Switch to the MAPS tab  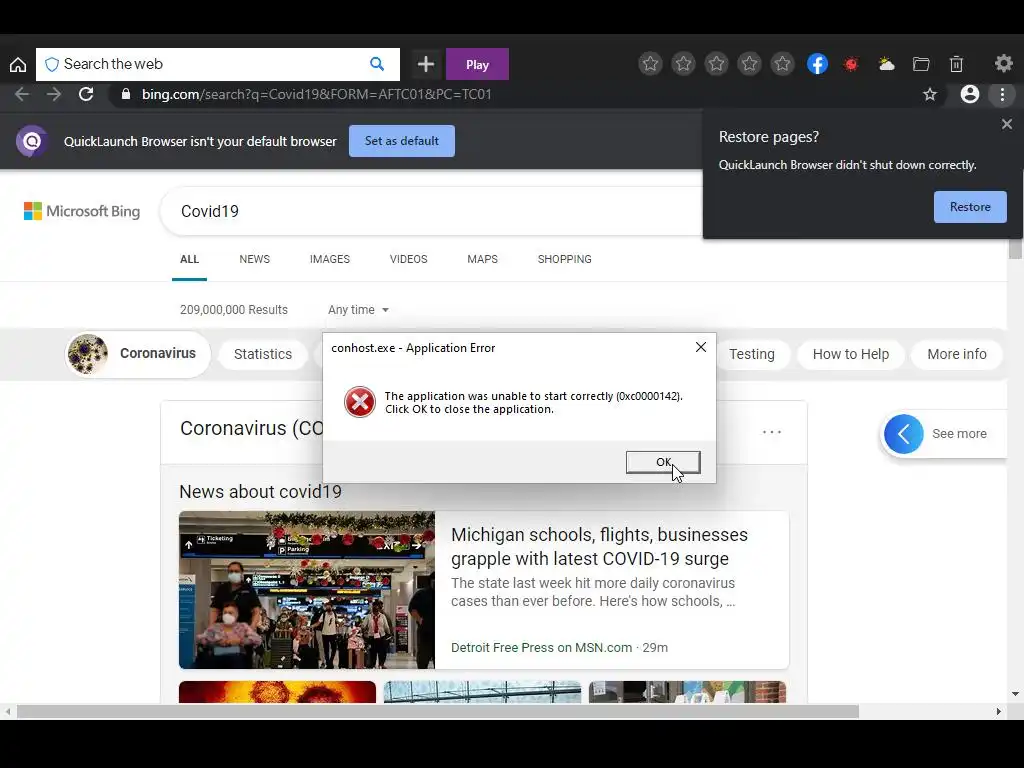(483, 259)
